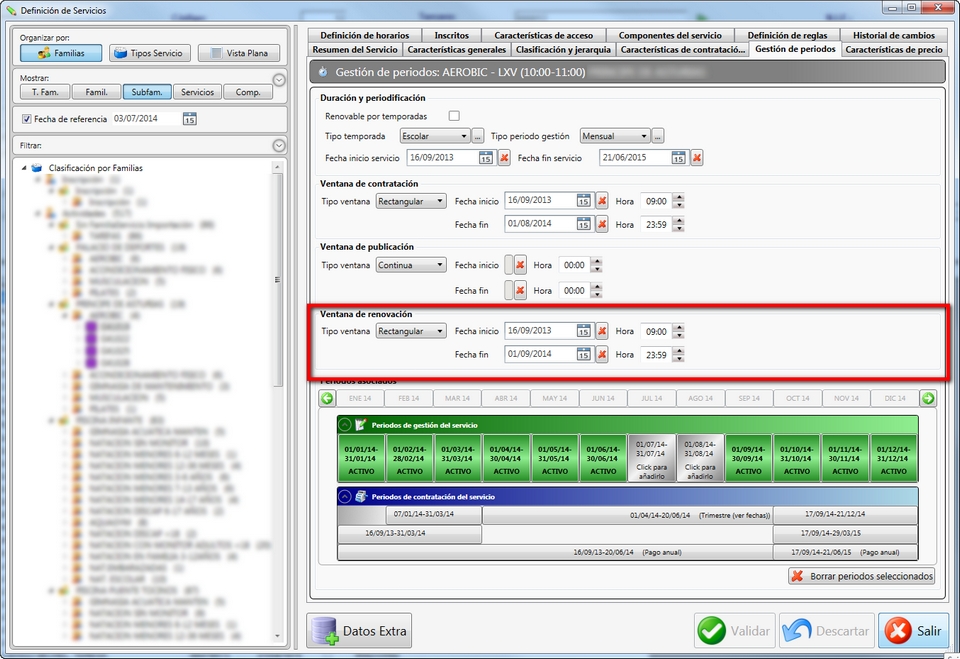Viewport: 960px width, 659px height.
Task: Open Resumen del Servicio tab
Action: coord(355,50)
